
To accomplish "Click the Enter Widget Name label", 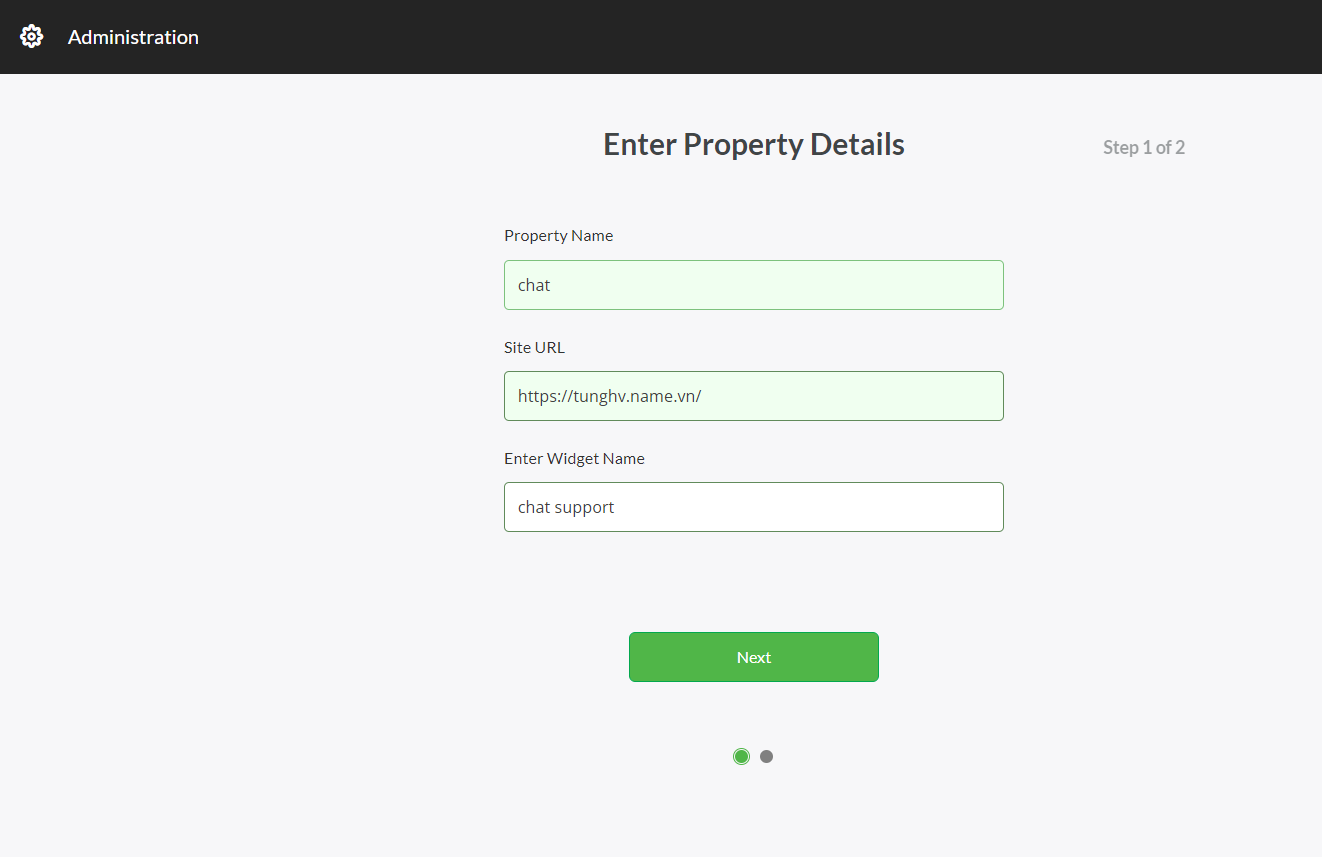I will pos(574,459).
